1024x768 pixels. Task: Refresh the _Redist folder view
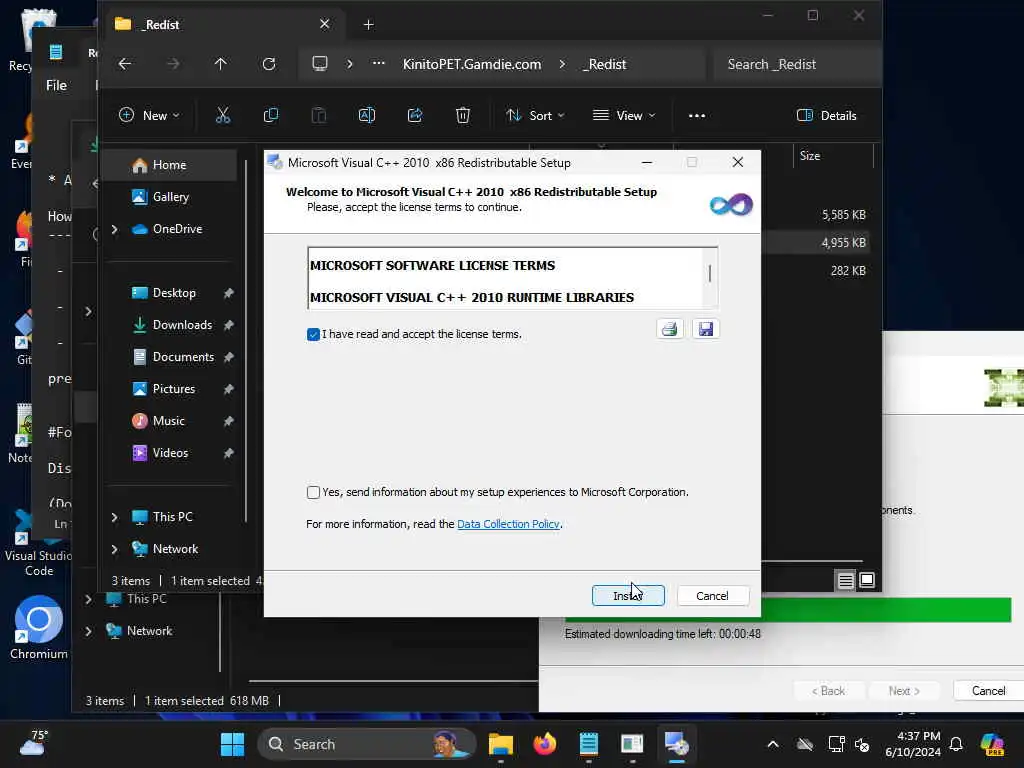[x=268, y=64]
